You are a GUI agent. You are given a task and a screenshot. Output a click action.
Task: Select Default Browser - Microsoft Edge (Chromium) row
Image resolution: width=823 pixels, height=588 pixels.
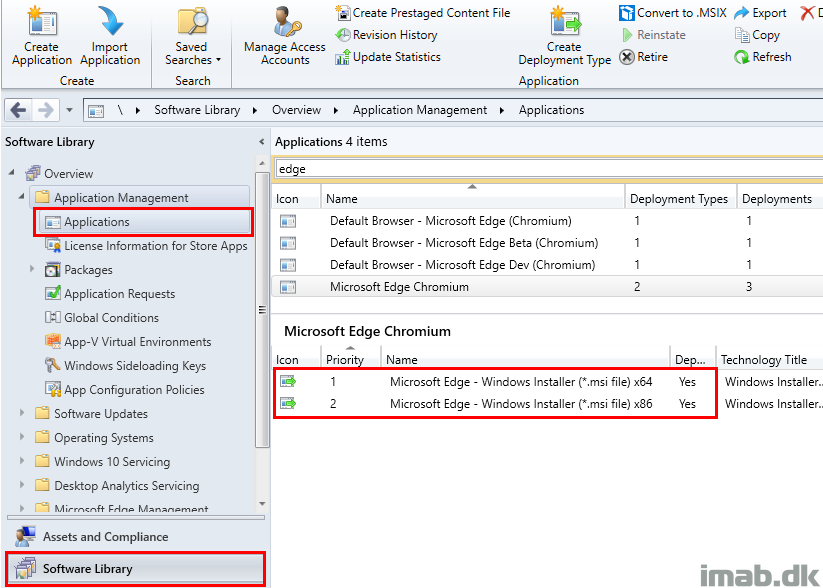point(547,221)
